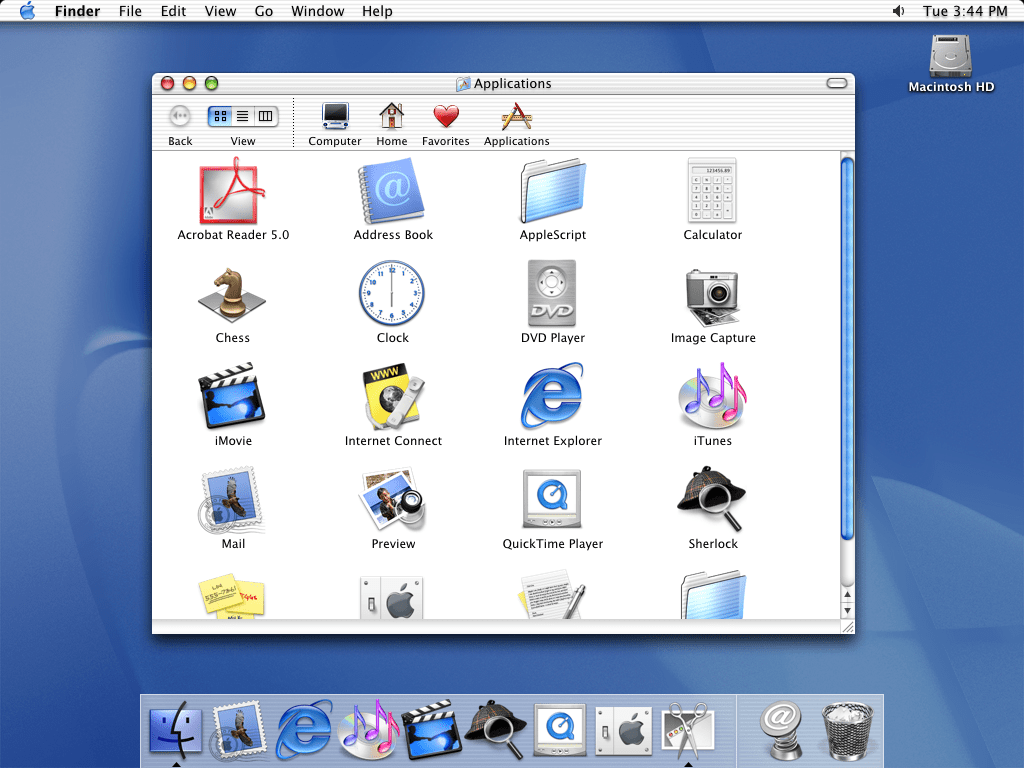This screenshot has width=1024, height=768.
Task: Launch Image Capture
Action: (712, 294)
